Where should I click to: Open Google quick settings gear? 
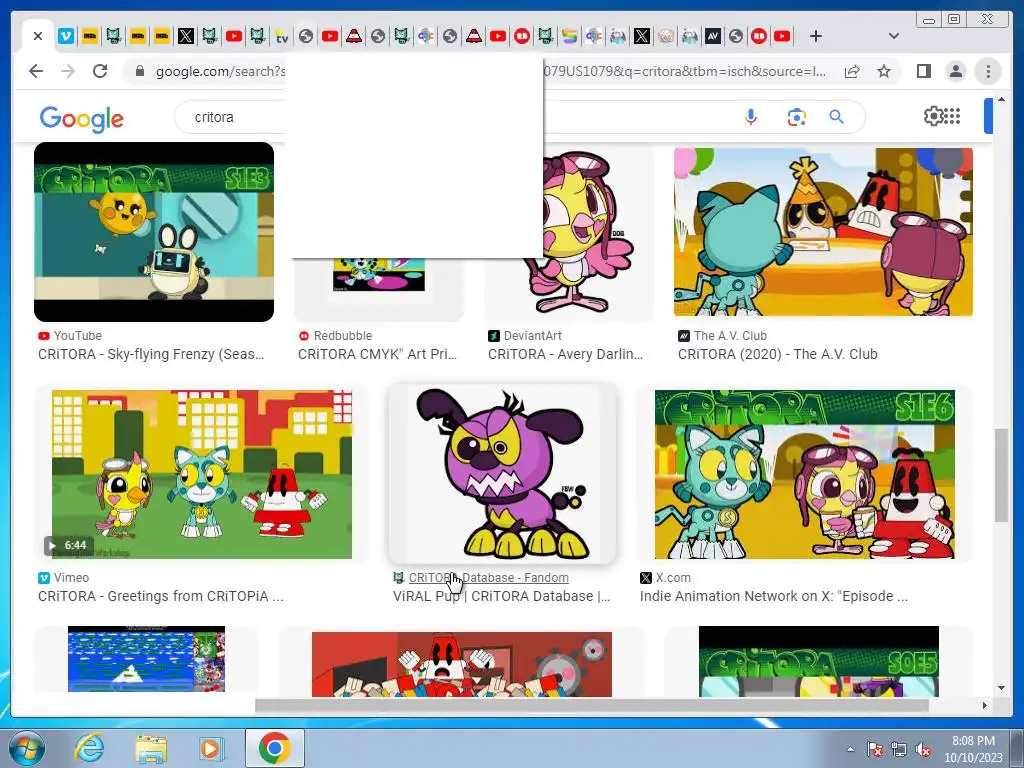pos(934,116)
